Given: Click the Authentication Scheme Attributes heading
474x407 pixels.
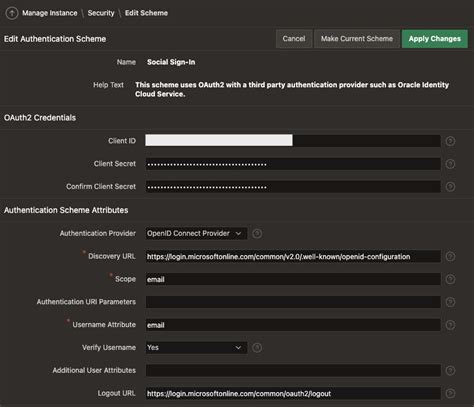Looking at the screenshot, I should tap(66, 210).
